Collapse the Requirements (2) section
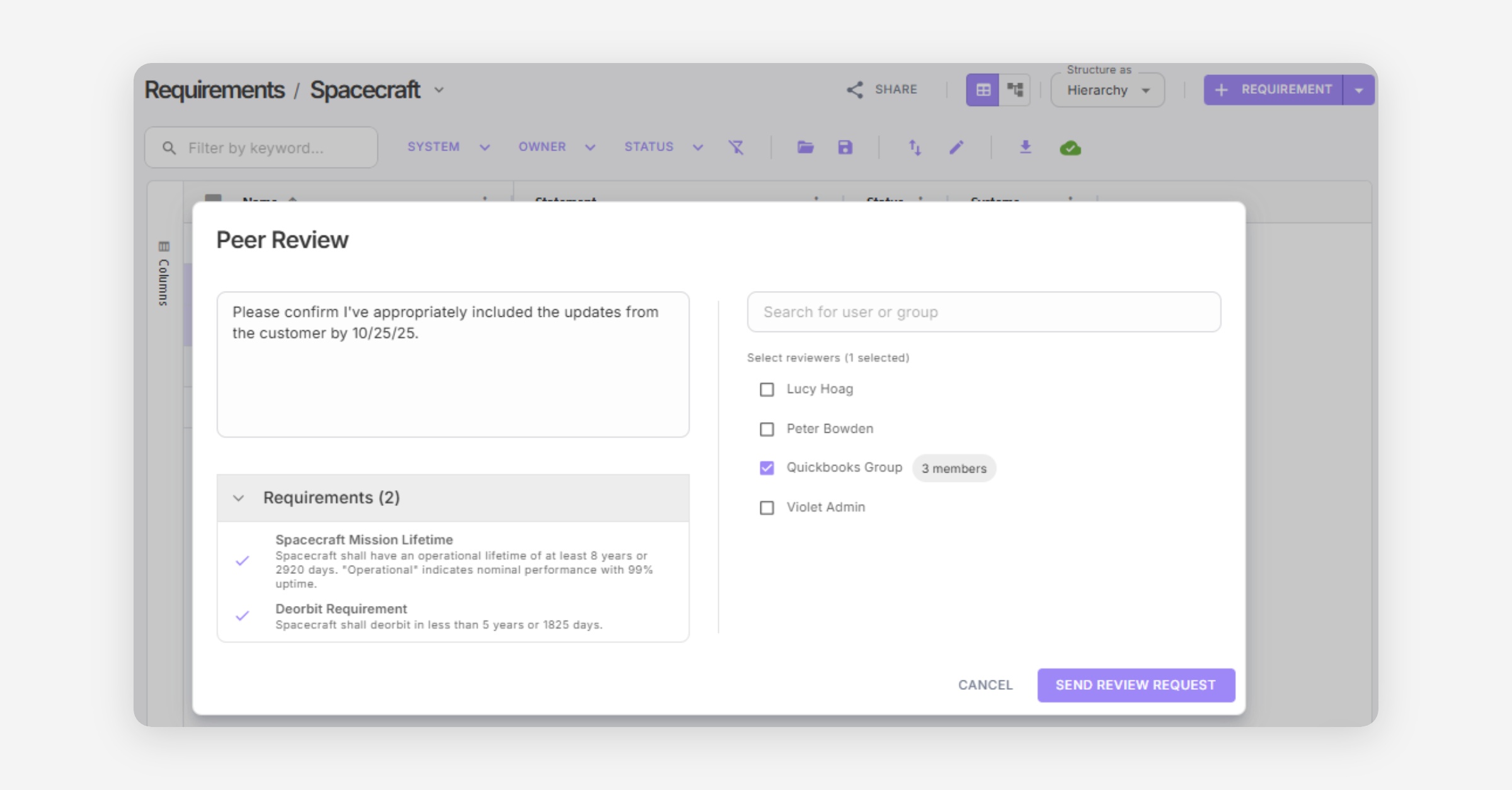The image size is (1512, 790). (x=238, y=498)
